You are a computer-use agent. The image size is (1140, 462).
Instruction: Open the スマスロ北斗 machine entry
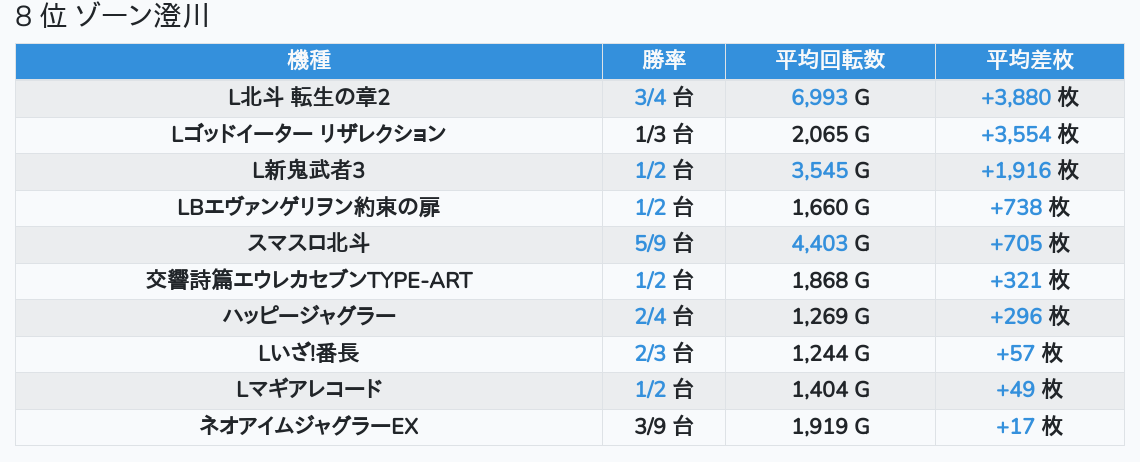(x=308, y=244)
